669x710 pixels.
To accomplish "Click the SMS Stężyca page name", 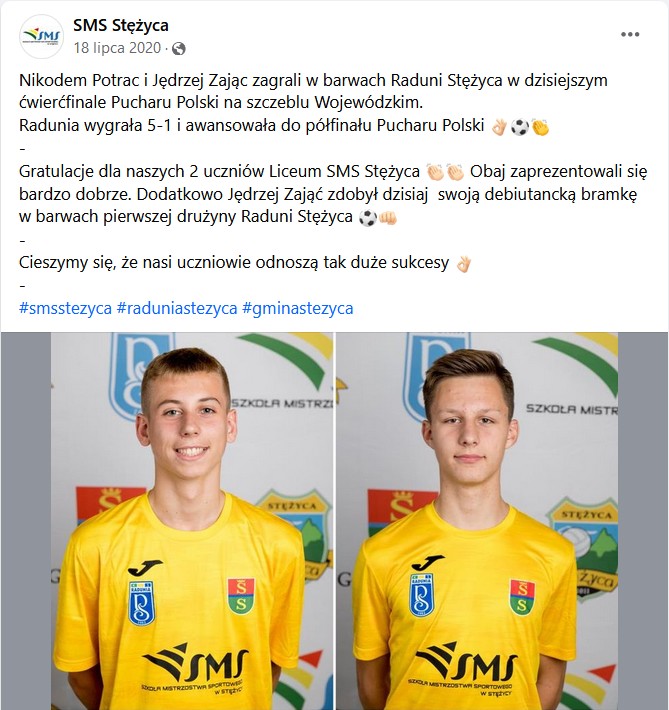I will 121,25.
